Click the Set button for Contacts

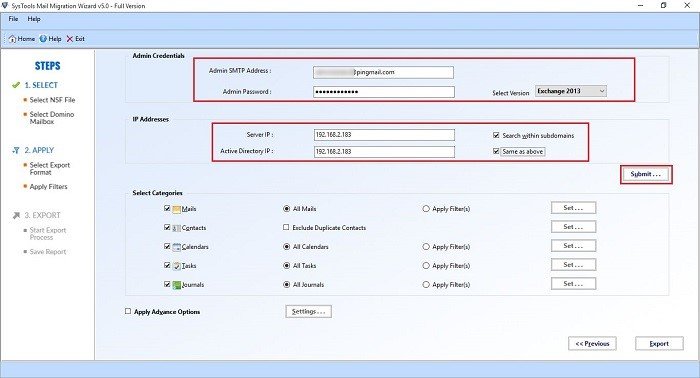click(x=573, y=227)
